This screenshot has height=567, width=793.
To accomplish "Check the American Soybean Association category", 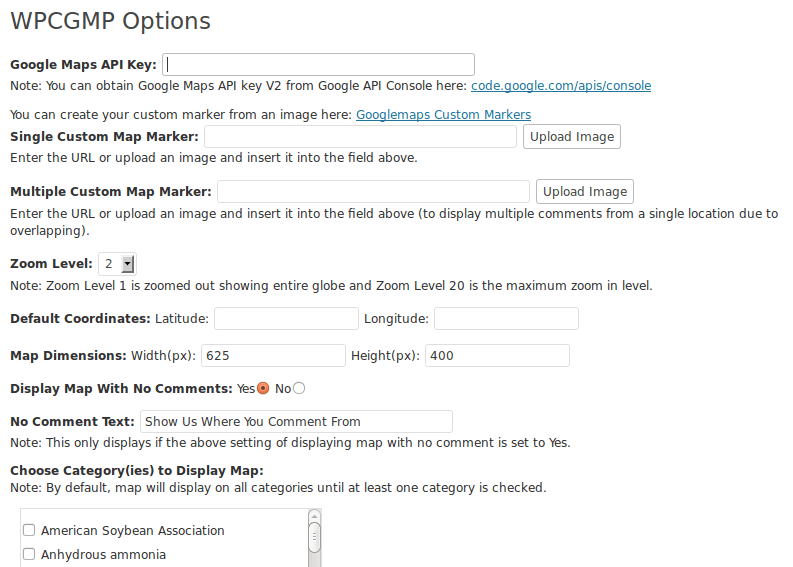I will click(x=29, y=530).
